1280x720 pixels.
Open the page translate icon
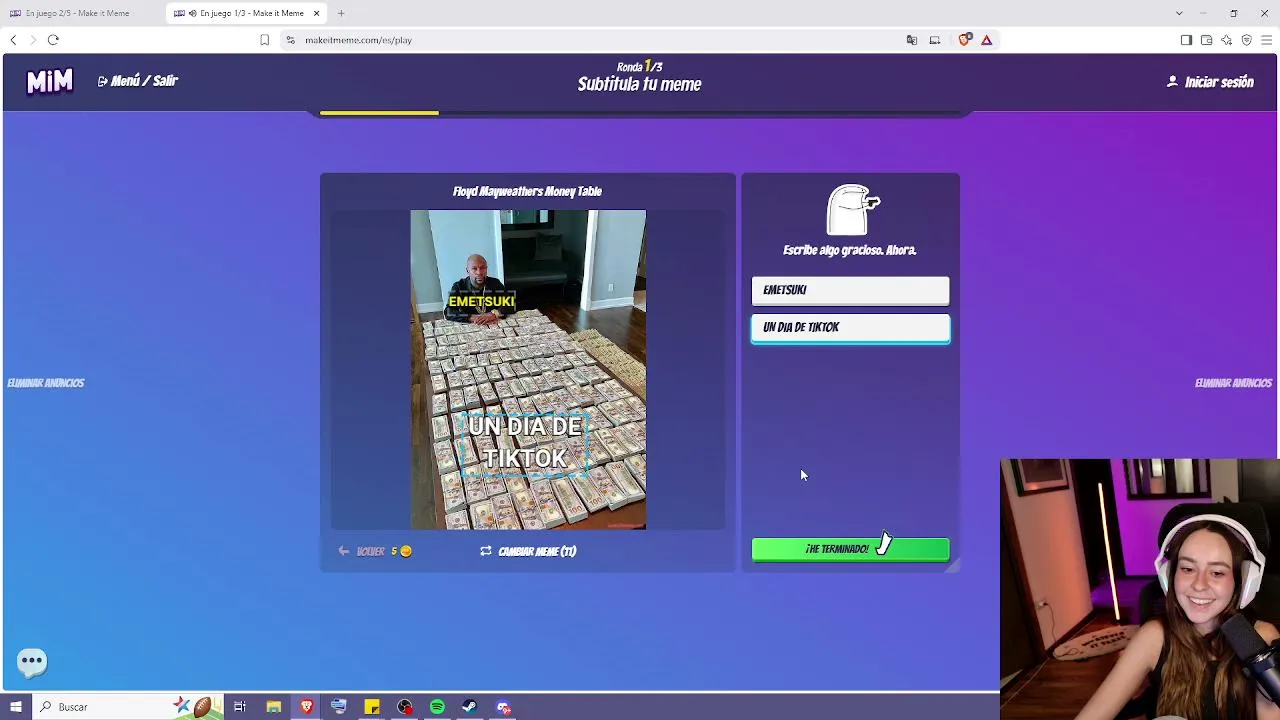(x=911, y=40)
